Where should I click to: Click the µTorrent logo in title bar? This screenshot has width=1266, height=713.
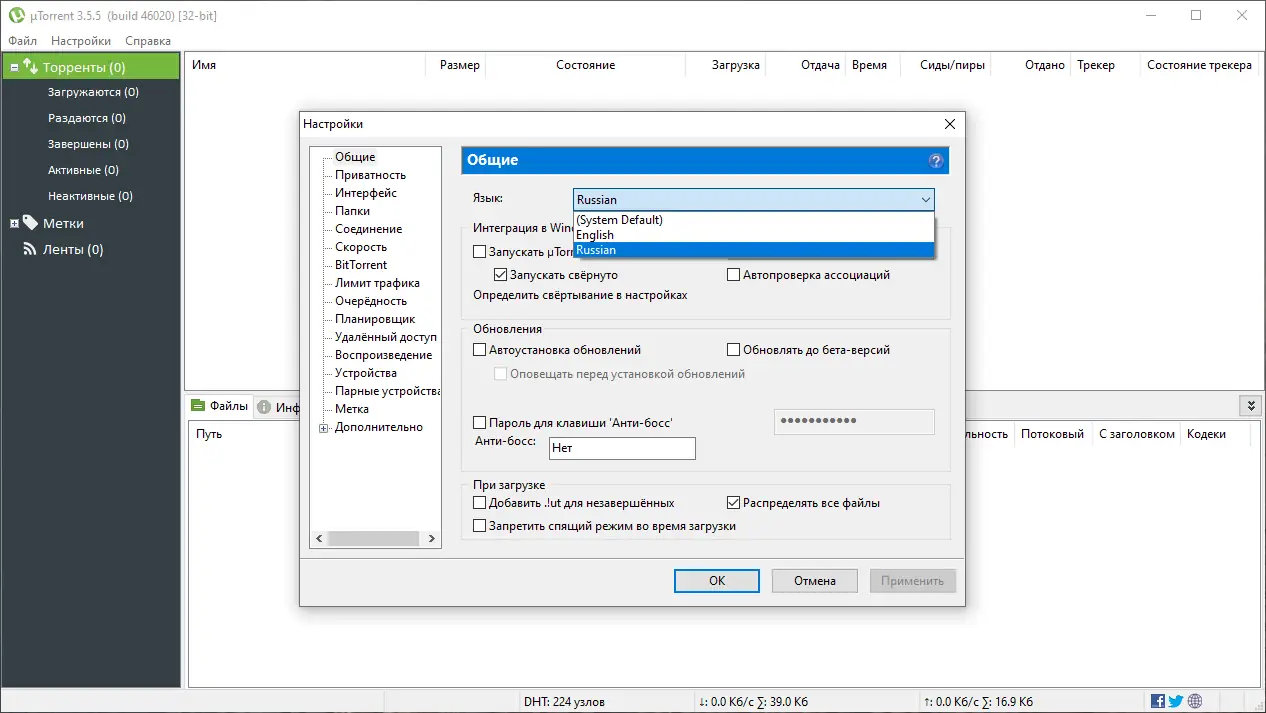(15, 15)
